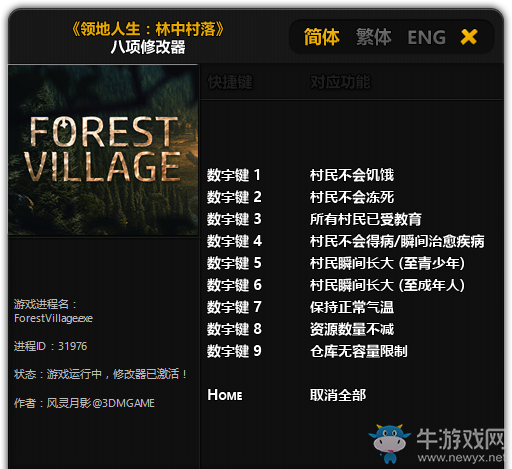The width and height of the screenshot is (512, 469).
Task: Click hotkey label 数字键 3
Action: point(234,219)
